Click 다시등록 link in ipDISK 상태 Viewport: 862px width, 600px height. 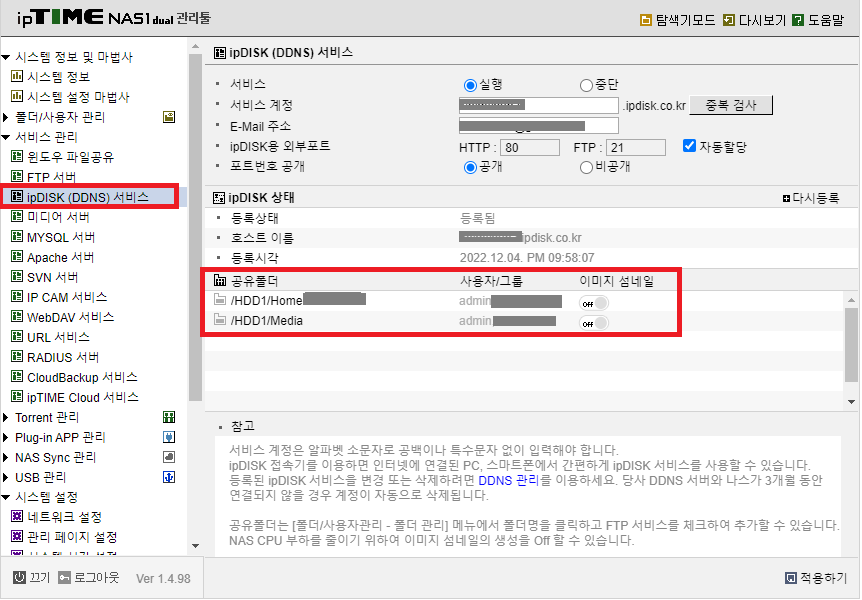[811, 198]
